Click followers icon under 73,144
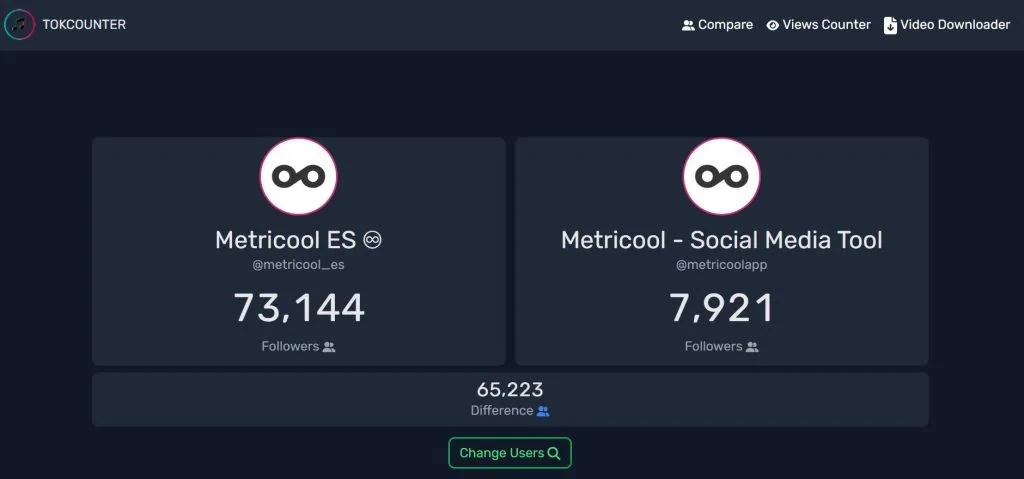 (x=329, y=347)
